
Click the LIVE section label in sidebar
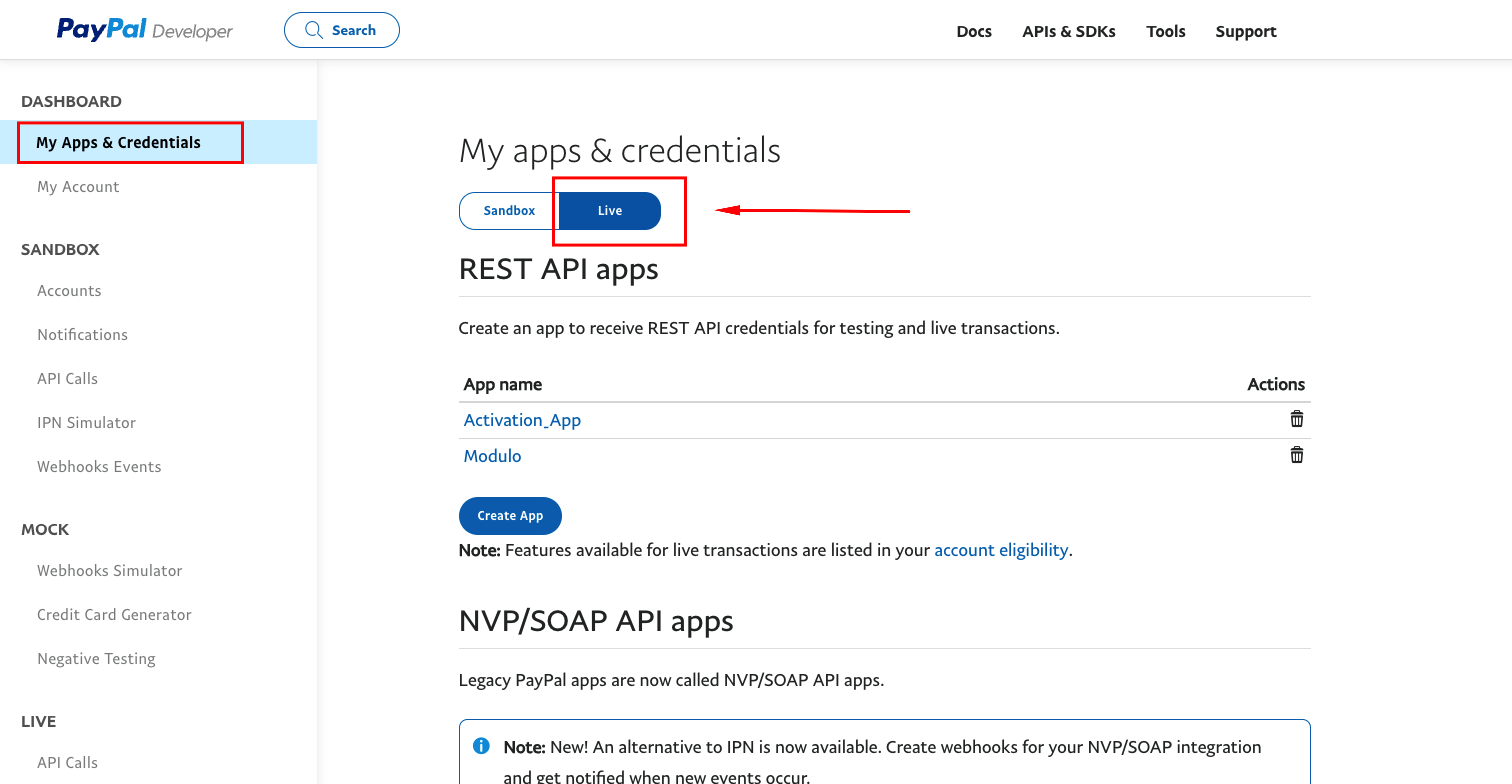point(38,721)
